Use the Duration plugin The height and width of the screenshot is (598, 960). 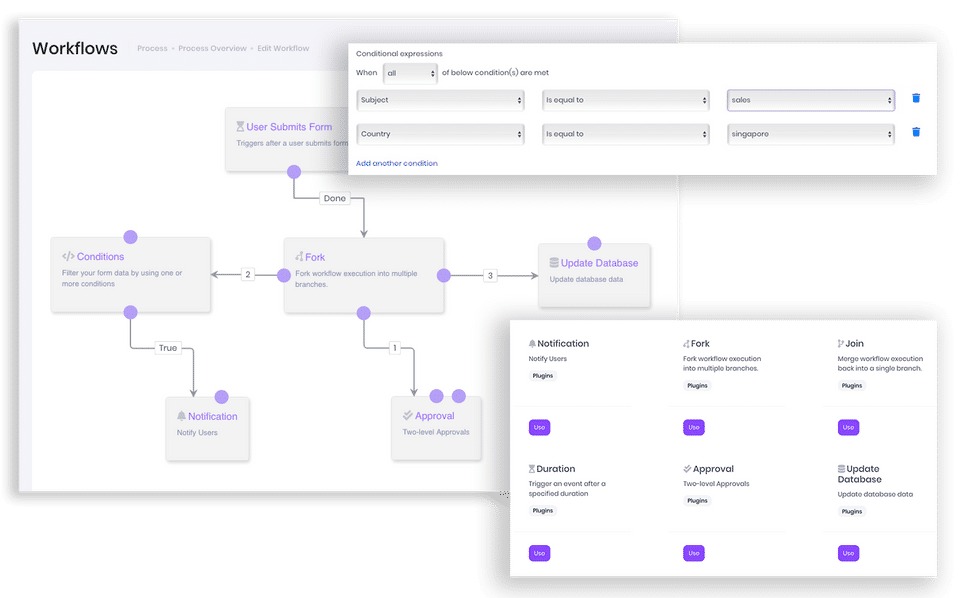point(539,553)
